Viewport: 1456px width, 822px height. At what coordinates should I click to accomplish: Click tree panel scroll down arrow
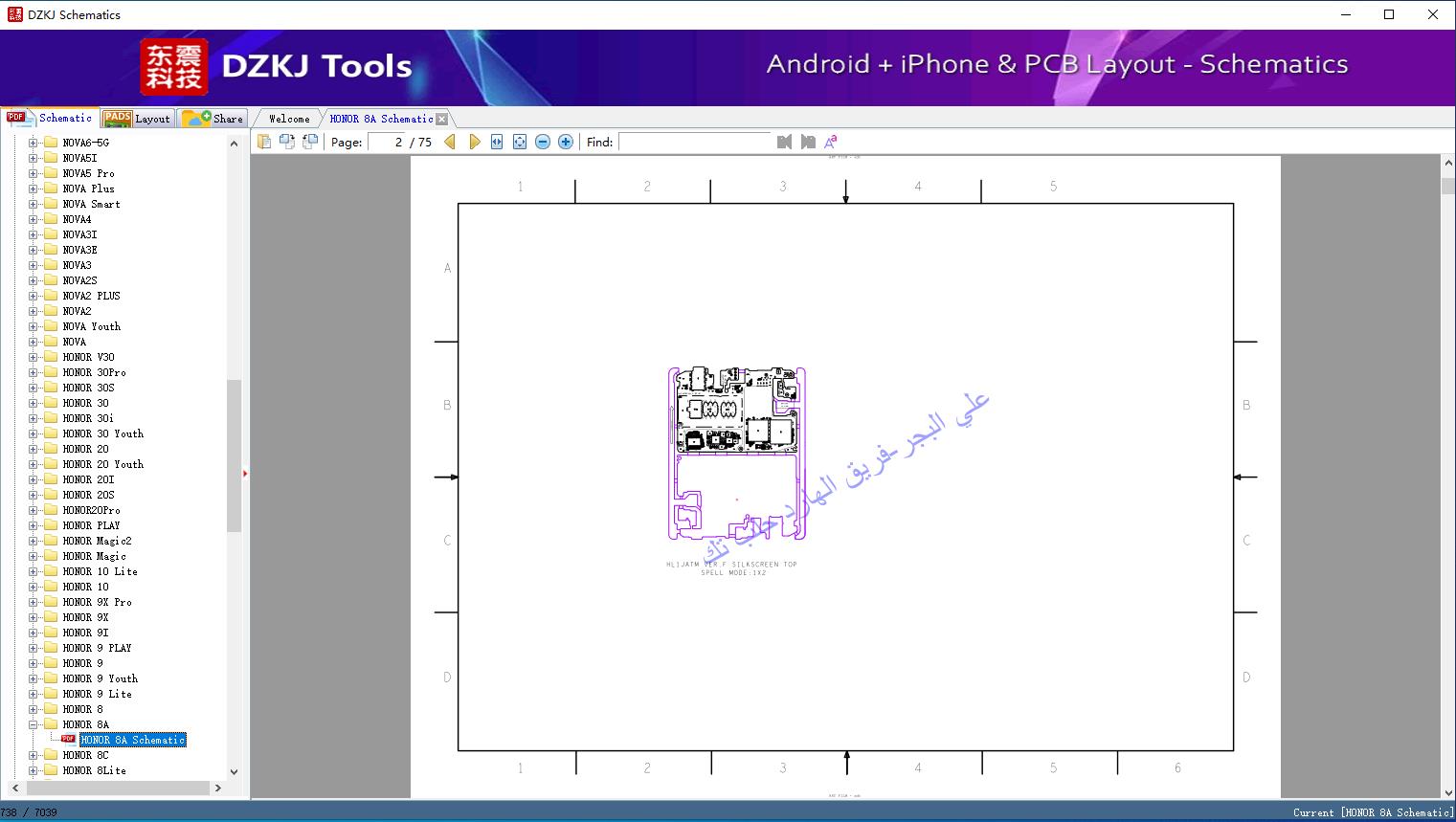234,771
